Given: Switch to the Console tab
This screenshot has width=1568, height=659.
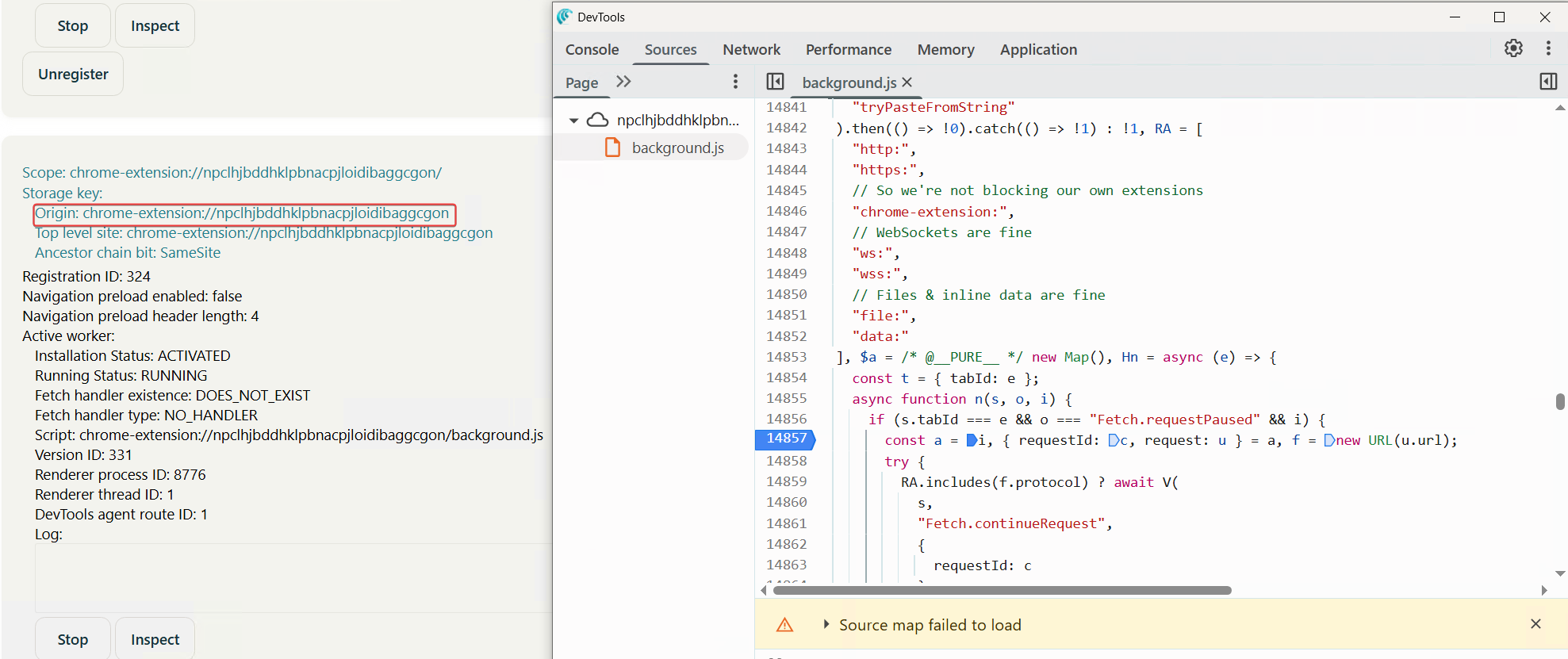Looking at the screenshot, I should (592, 49).
